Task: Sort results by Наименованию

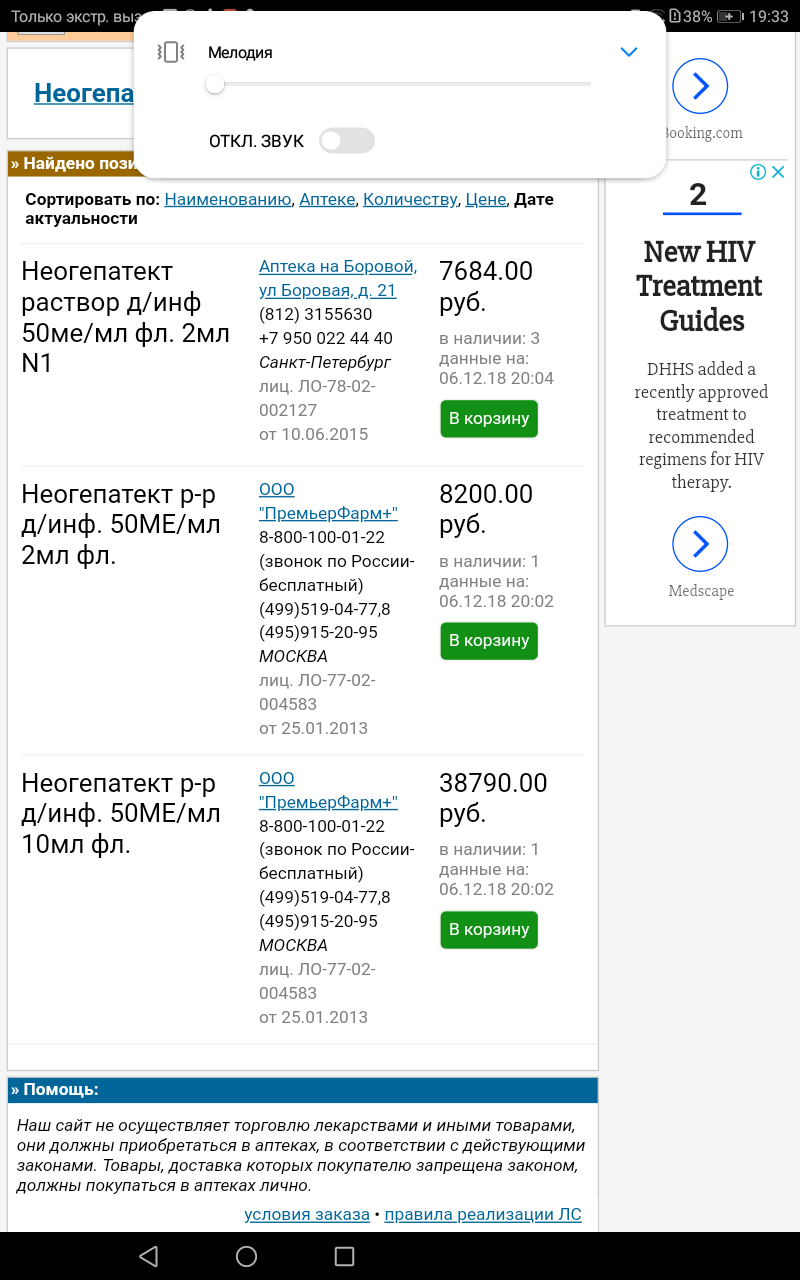Action: click(227, 199)
